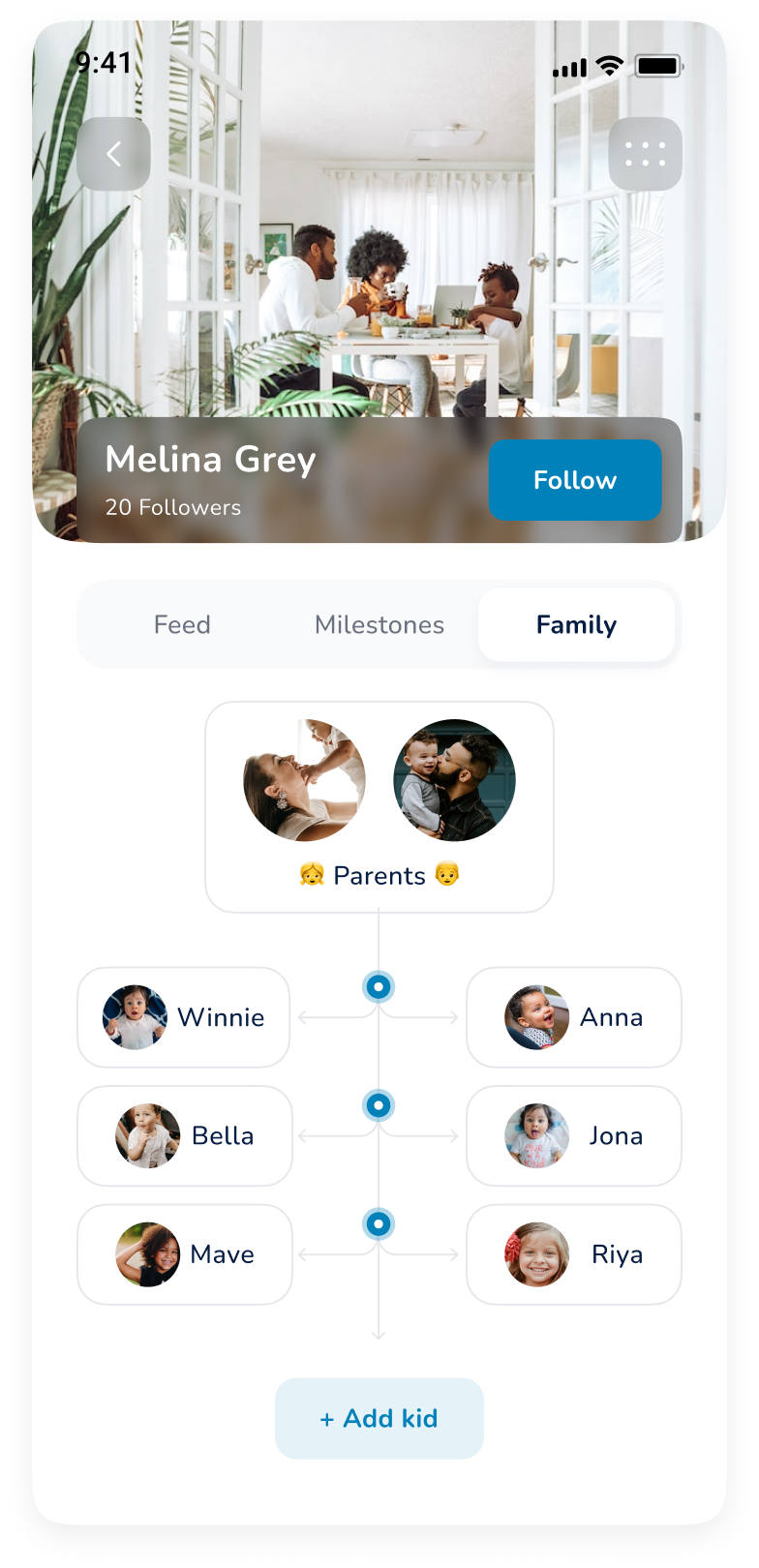Open the Milestones tab
This screenshot has height=1568, width=759.
pyautogui.click(x=379, y=625)
